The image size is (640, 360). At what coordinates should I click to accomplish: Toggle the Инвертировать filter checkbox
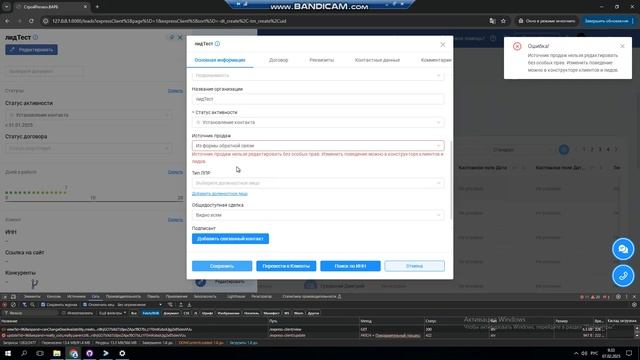pos(64,313)
